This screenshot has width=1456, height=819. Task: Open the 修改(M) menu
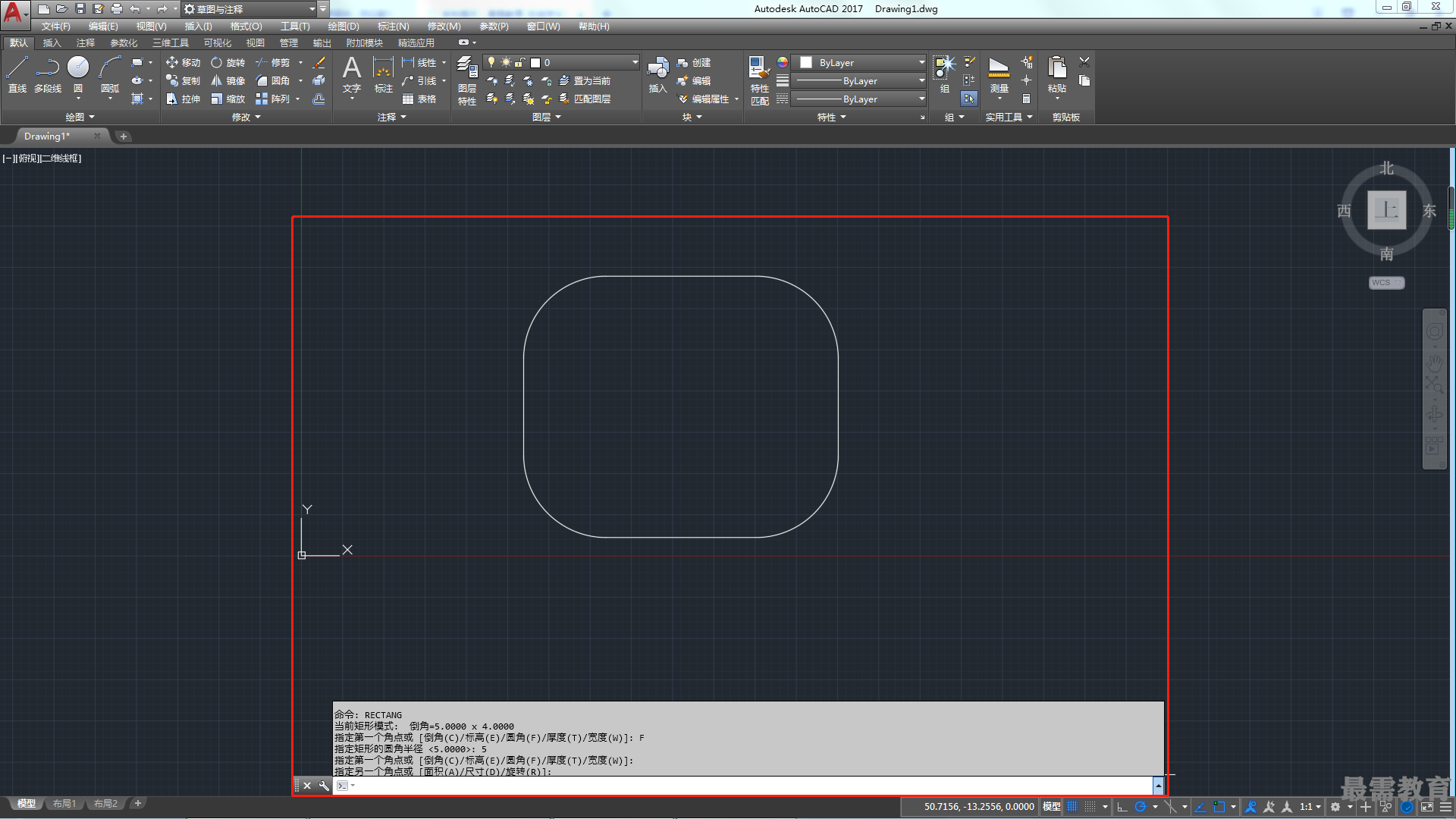[x=444, y=27]
